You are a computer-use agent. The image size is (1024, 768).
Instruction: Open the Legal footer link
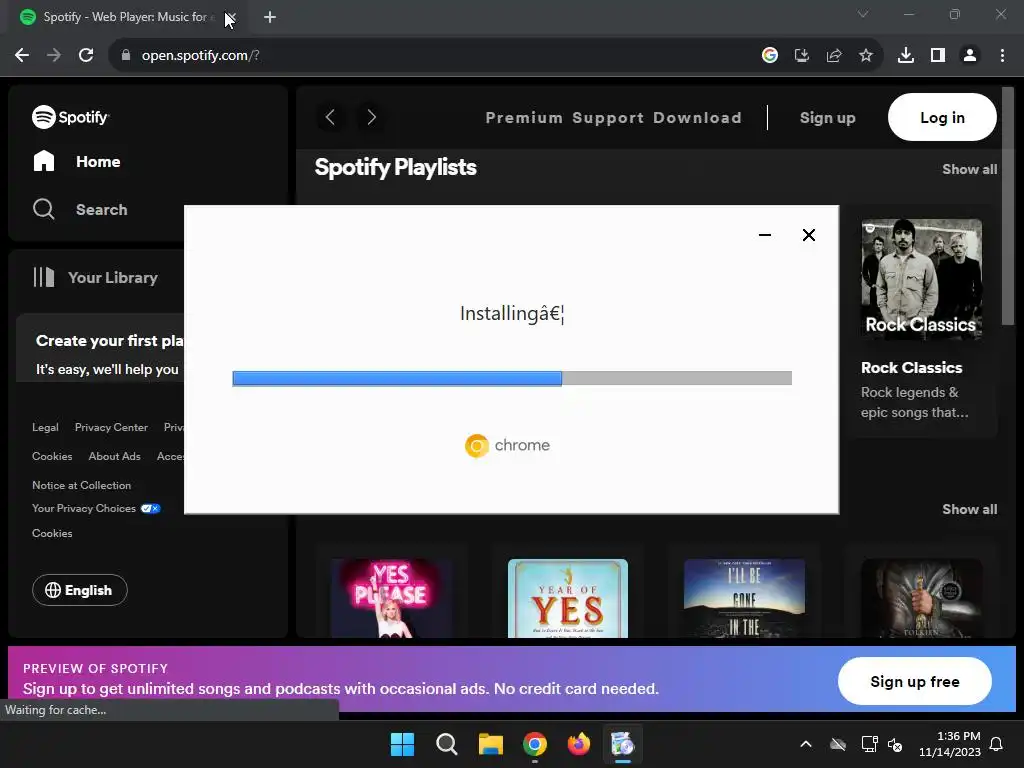45,427
